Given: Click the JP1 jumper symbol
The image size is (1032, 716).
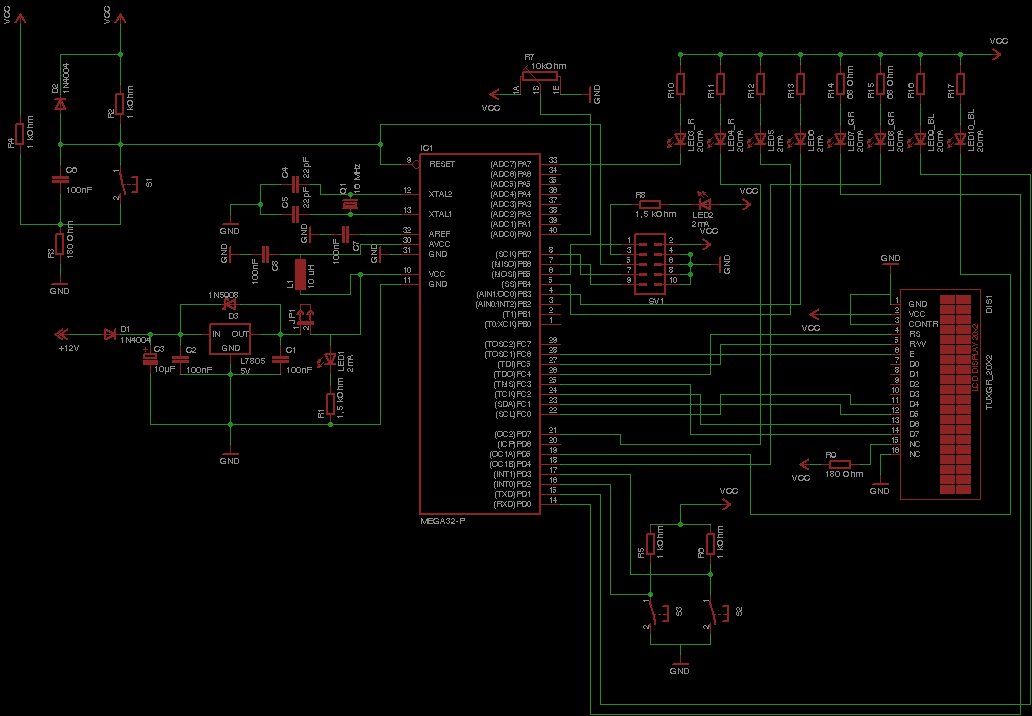Looking at the screenshot, I should [x=305, y=317].
